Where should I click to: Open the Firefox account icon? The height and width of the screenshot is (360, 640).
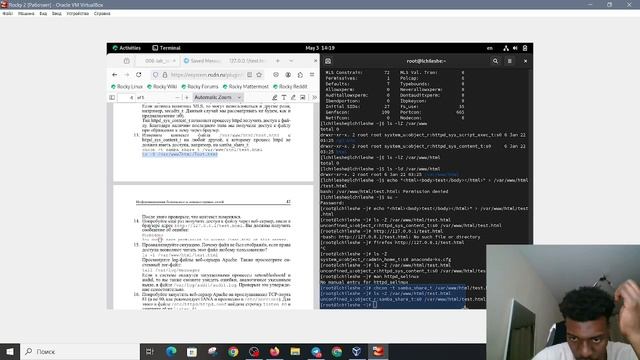pyautogui.click(x=288, y=75)
